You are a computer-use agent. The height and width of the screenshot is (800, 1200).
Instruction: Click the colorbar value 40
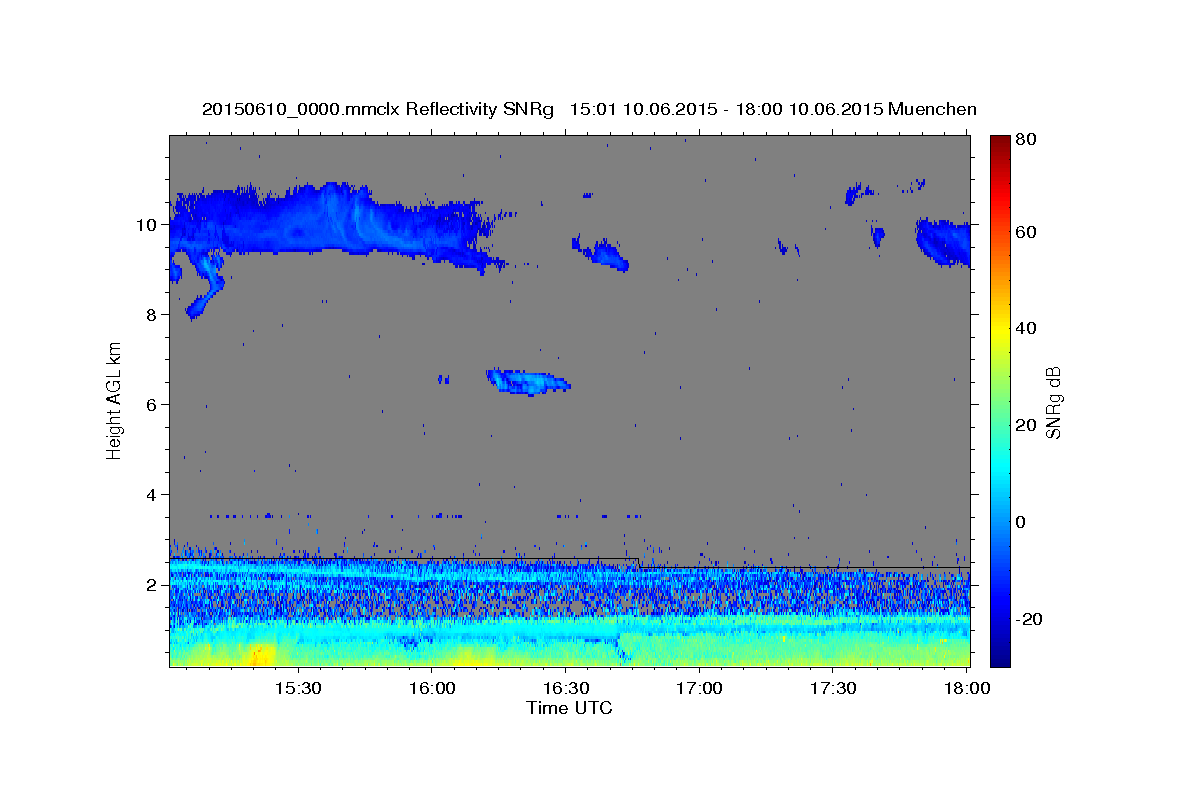point(1026,328)
